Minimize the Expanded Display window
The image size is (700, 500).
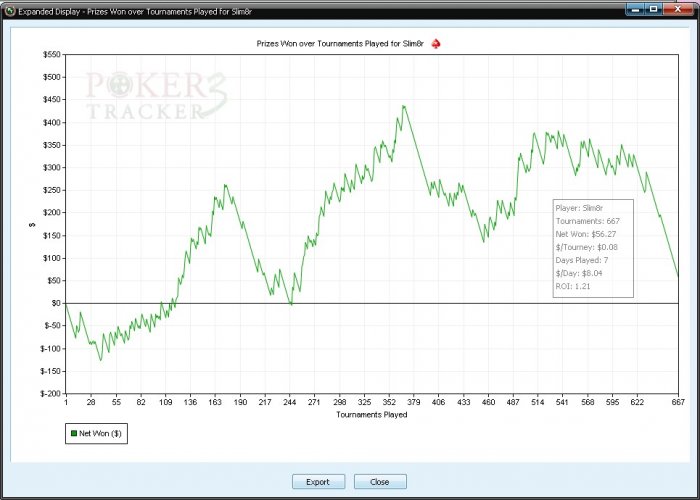(x=636, y=9)
